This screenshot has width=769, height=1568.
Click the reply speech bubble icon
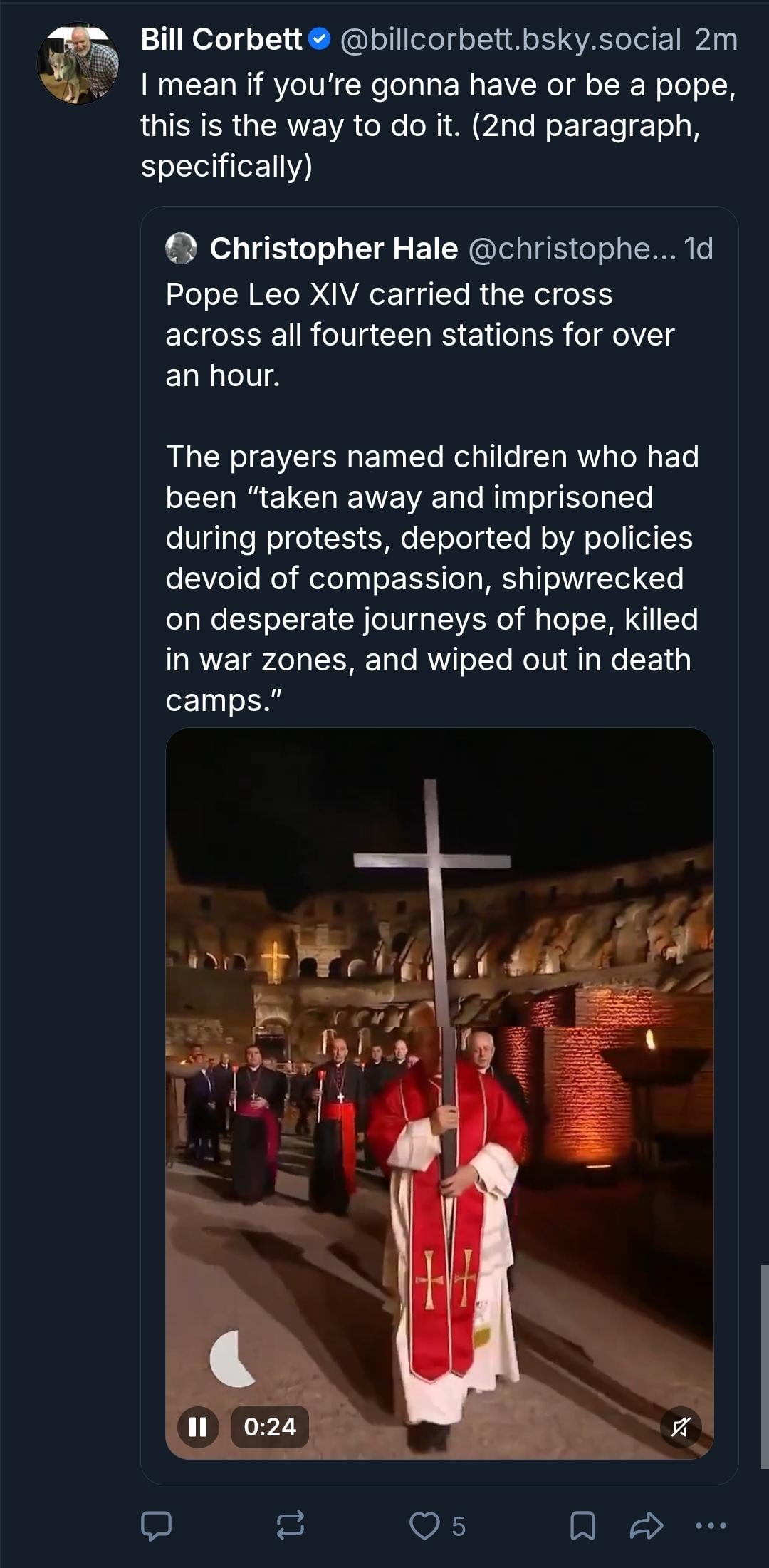pos(156,1525)
